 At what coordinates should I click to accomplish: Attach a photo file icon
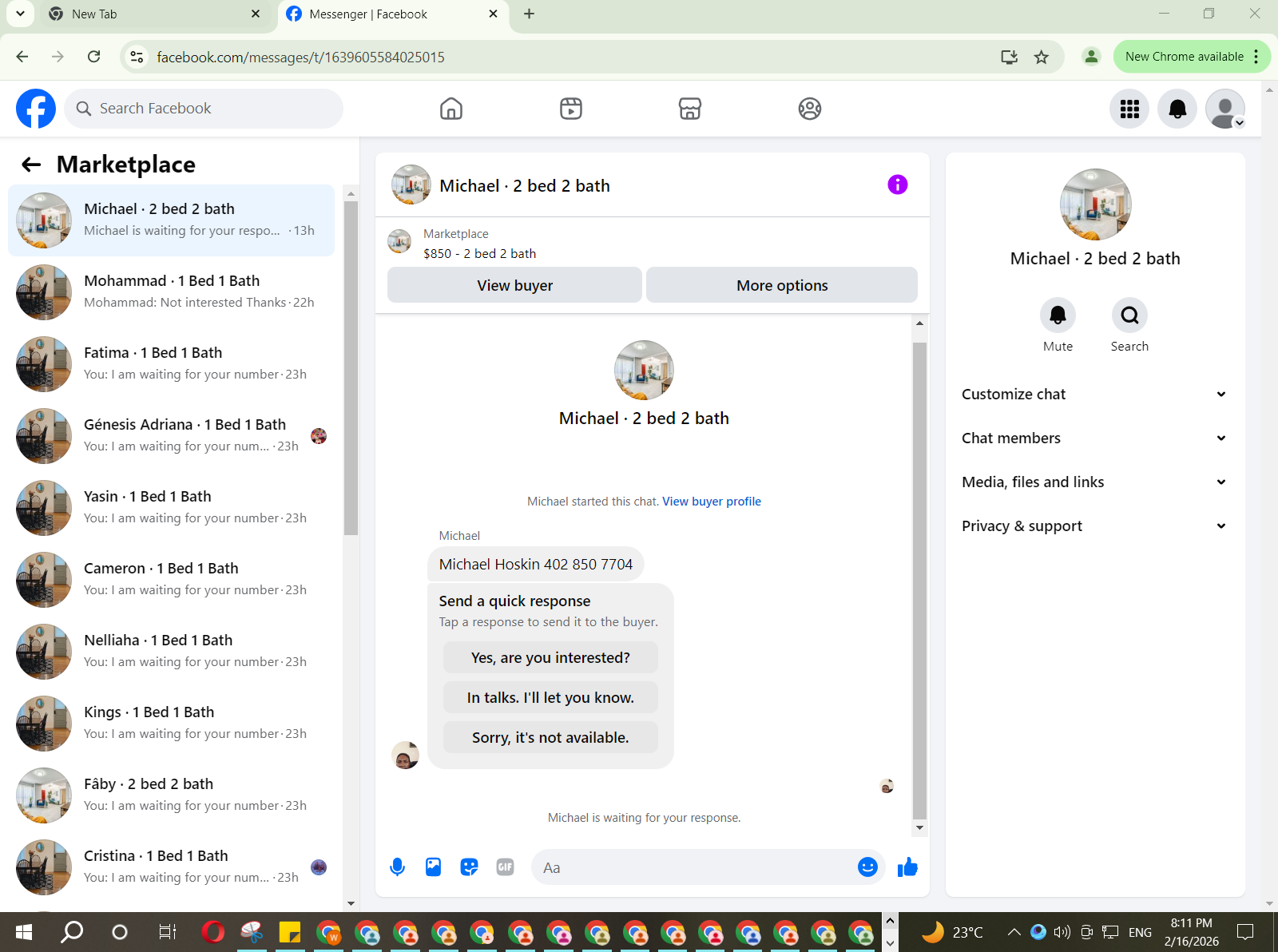(x=433, y=867)
